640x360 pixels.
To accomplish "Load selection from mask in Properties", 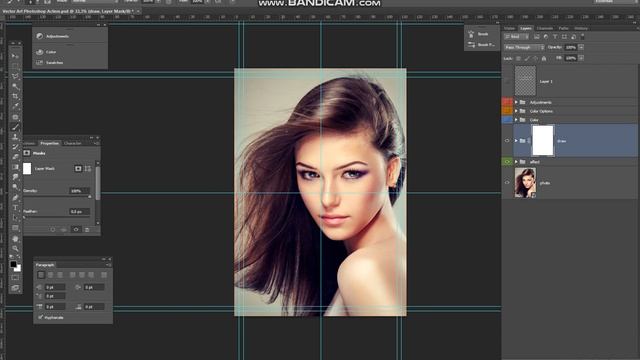I will (53, 230).
